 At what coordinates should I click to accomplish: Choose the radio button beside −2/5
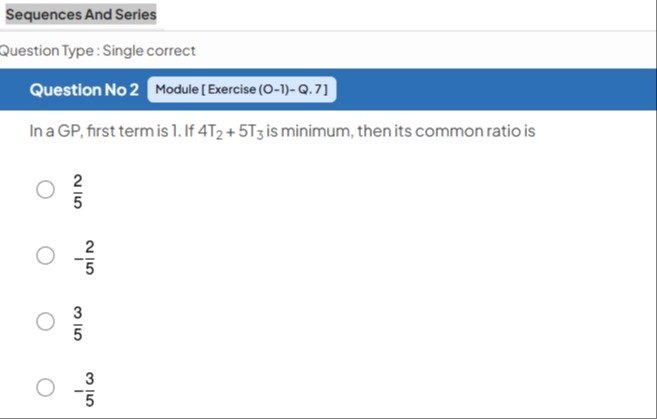45,255
